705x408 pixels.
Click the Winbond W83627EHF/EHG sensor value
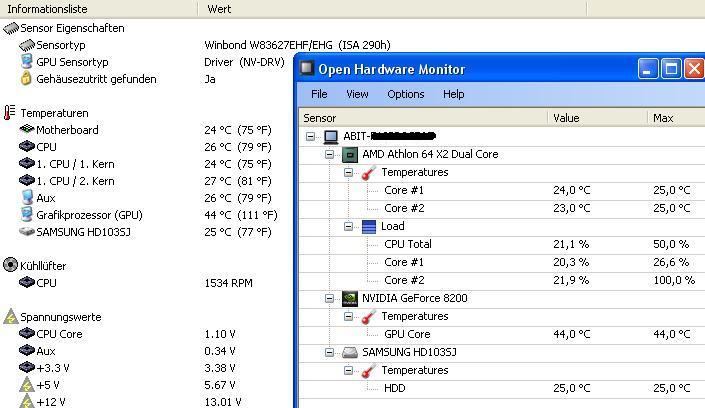(x=297, y=45)
